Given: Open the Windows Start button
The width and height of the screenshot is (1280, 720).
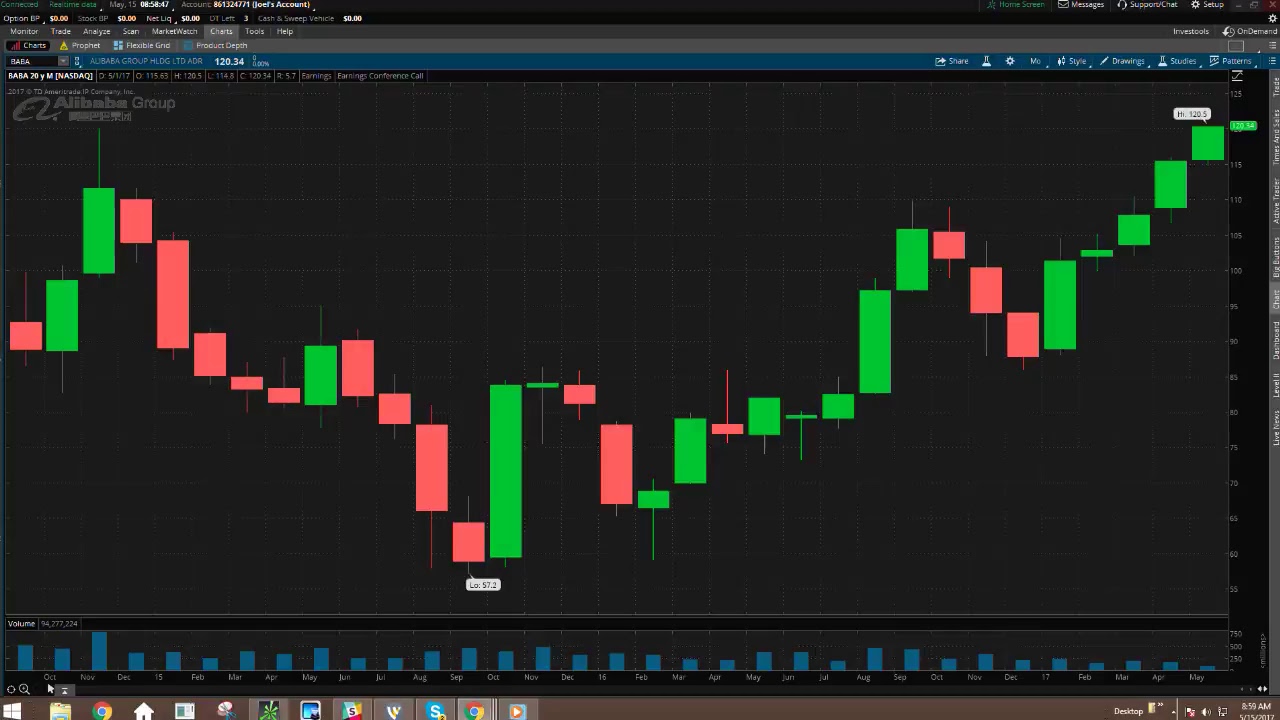Looking at the screenshot, I should pos(14,711).
